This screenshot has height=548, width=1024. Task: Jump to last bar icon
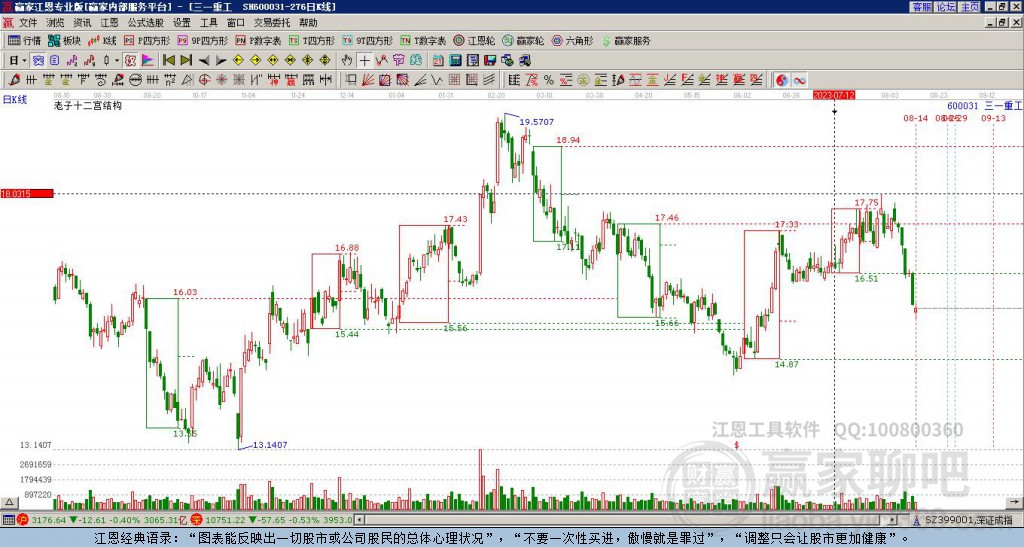click(x=186, y=61)
